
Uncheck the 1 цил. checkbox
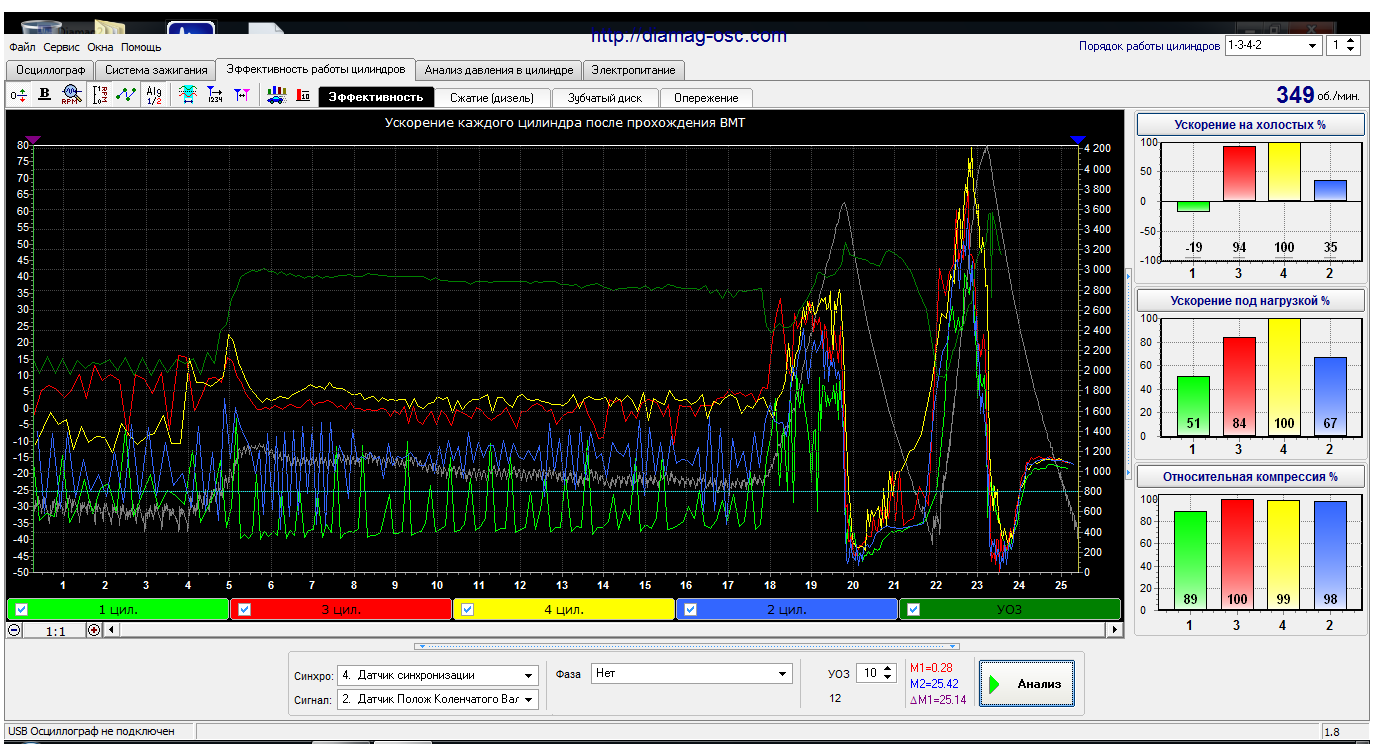pos(21,609)
